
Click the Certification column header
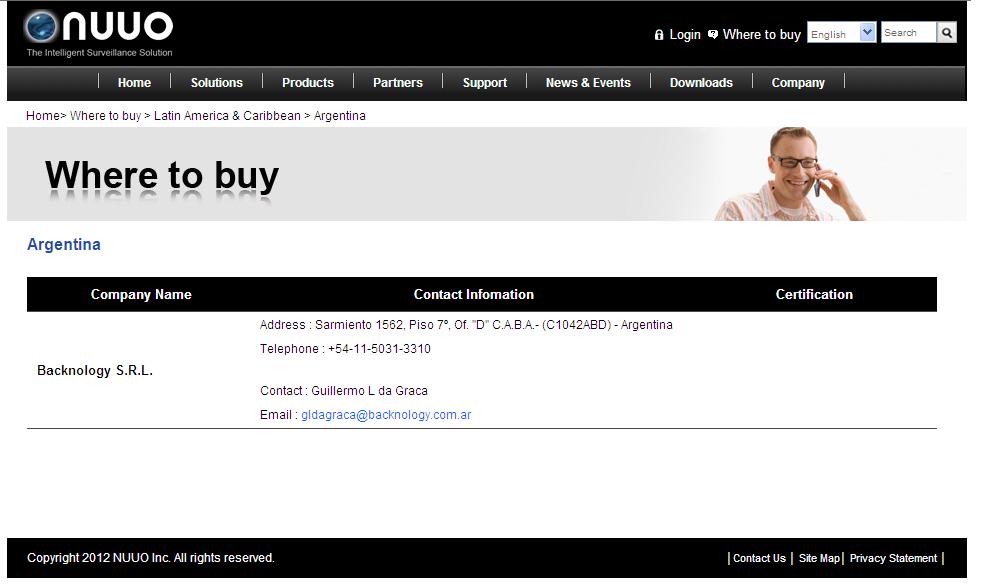click(x=814, y=294)
